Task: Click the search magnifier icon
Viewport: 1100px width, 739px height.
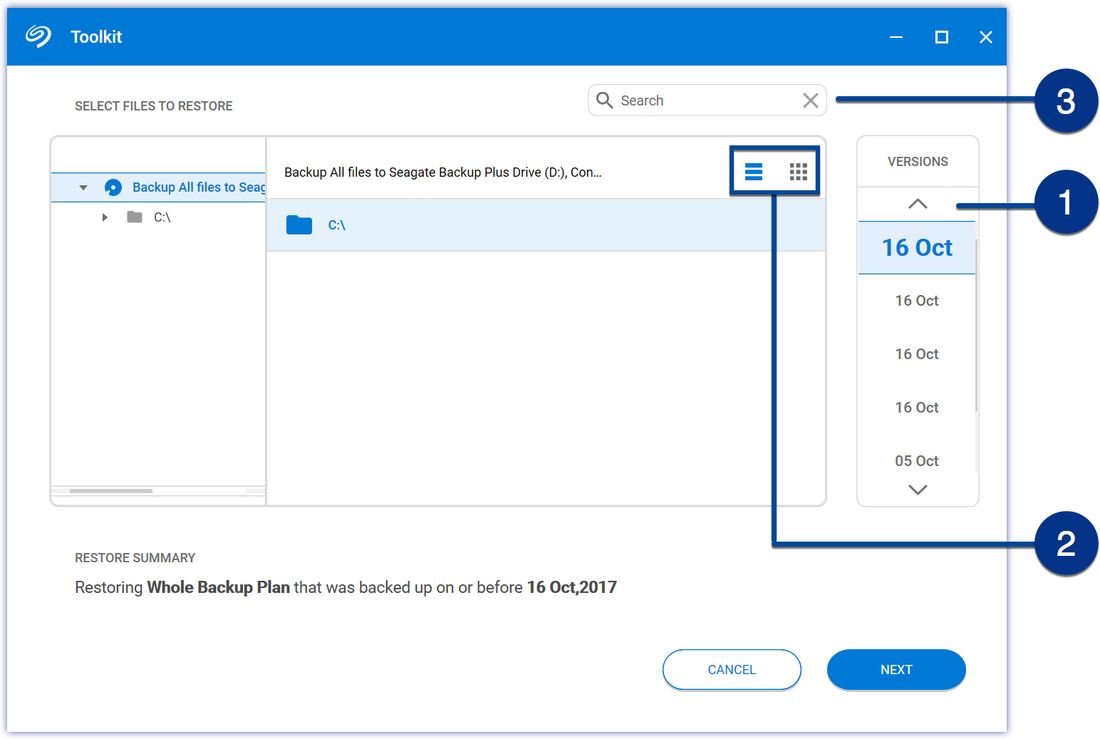Action: pyautogui.click(x=605, y=100)
